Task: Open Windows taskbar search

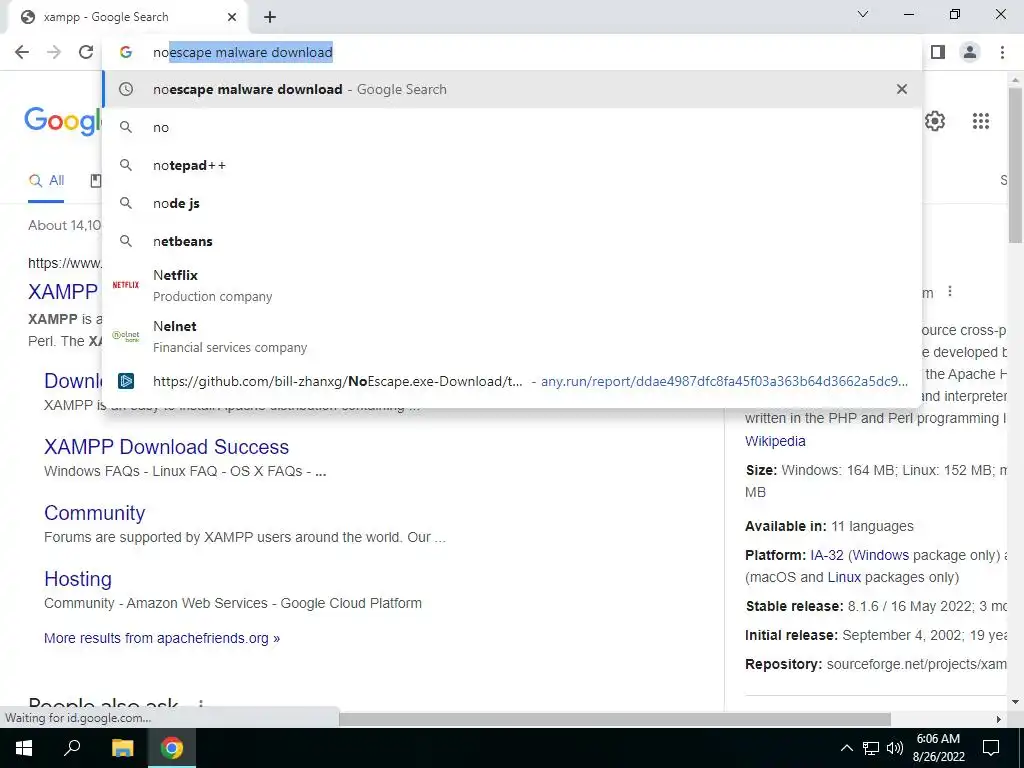Action: click(x=72, y=748)
